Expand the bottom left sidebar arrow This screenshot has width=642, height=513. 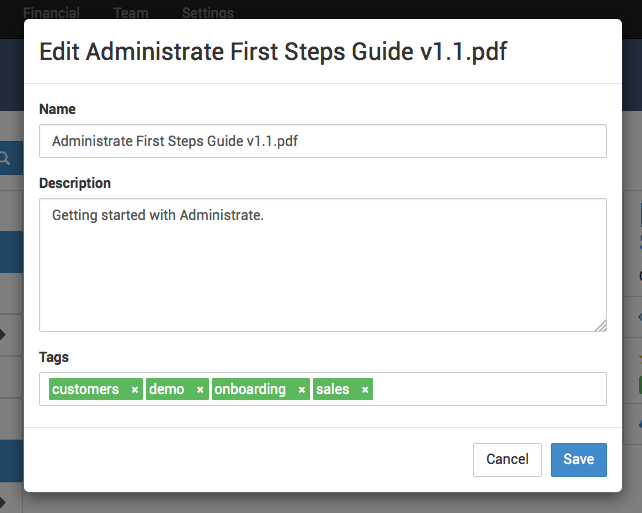[2, 502]
